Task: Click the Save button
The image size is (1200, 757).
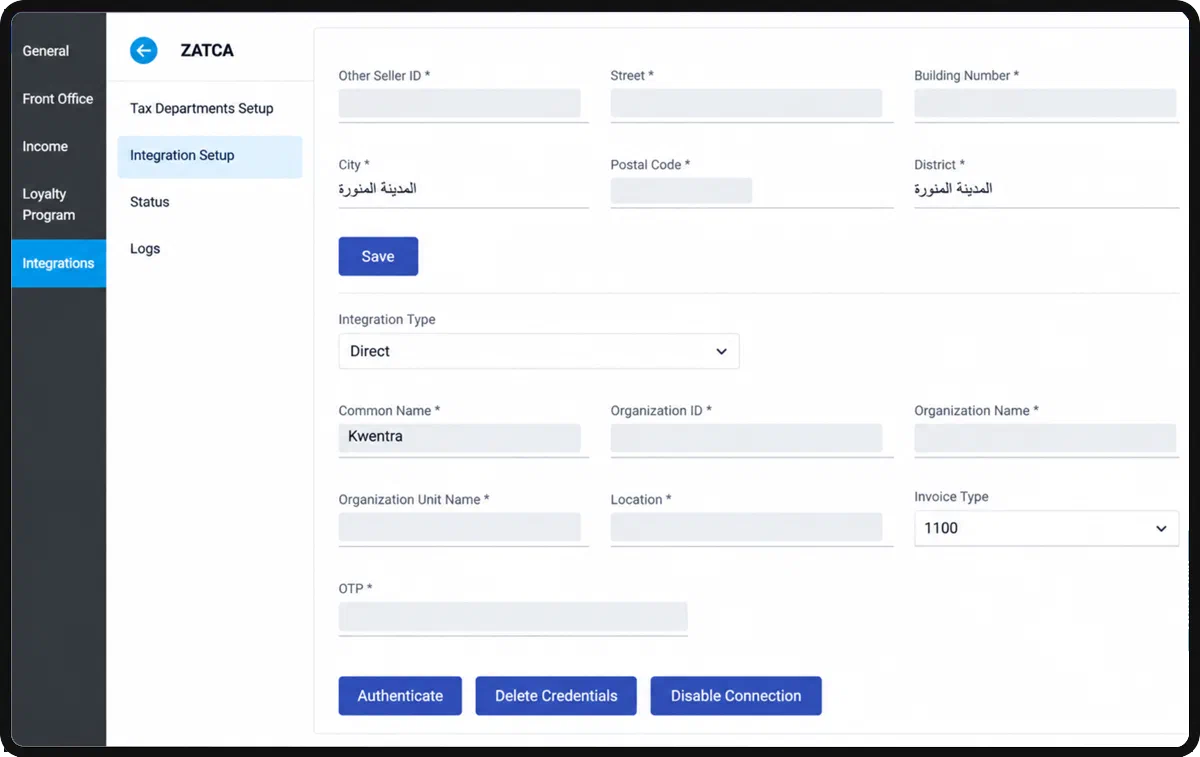Action: click(x=378, y=256)
